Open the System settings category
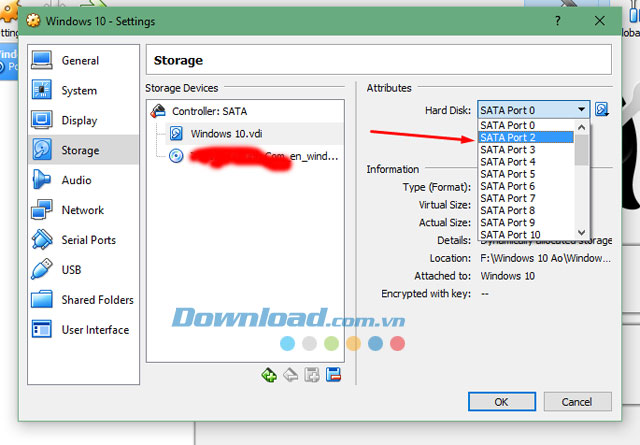 tap(84, 90)
